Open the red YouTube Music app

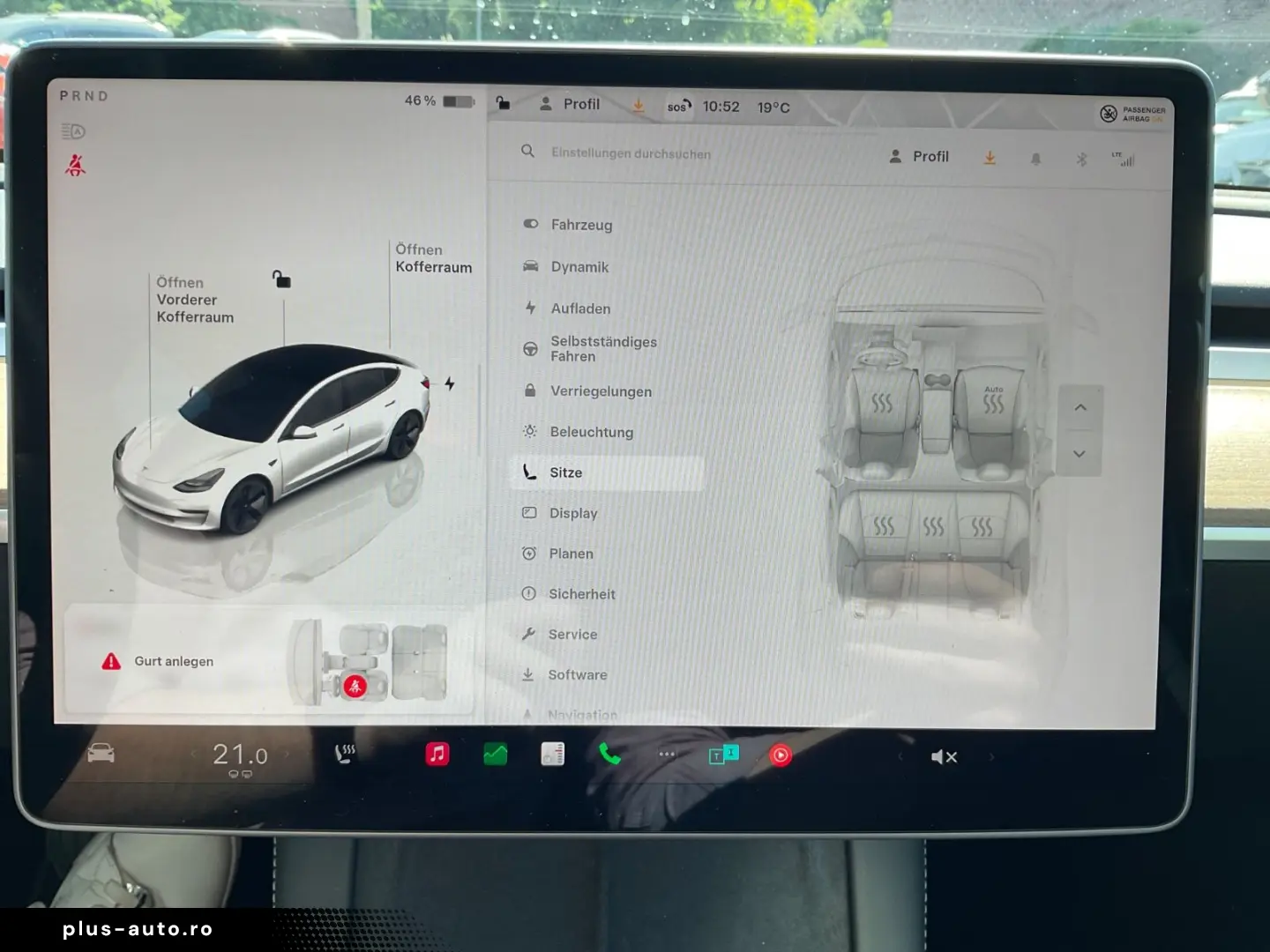781,755
